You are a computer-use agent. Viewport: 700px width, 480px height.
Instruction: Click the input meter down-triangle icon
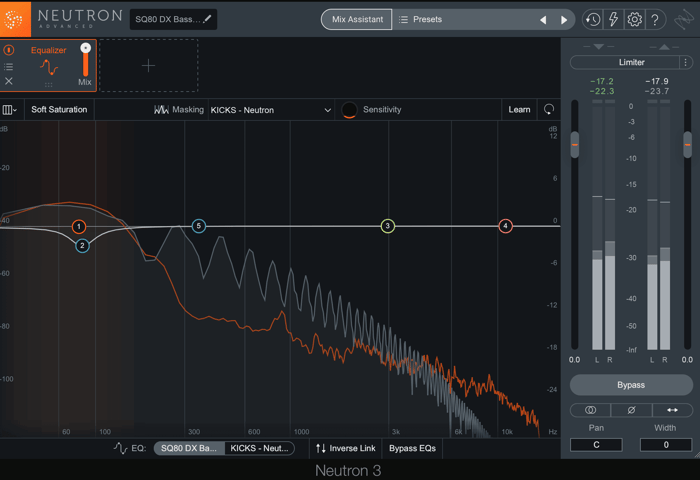[x=599, y=46]
